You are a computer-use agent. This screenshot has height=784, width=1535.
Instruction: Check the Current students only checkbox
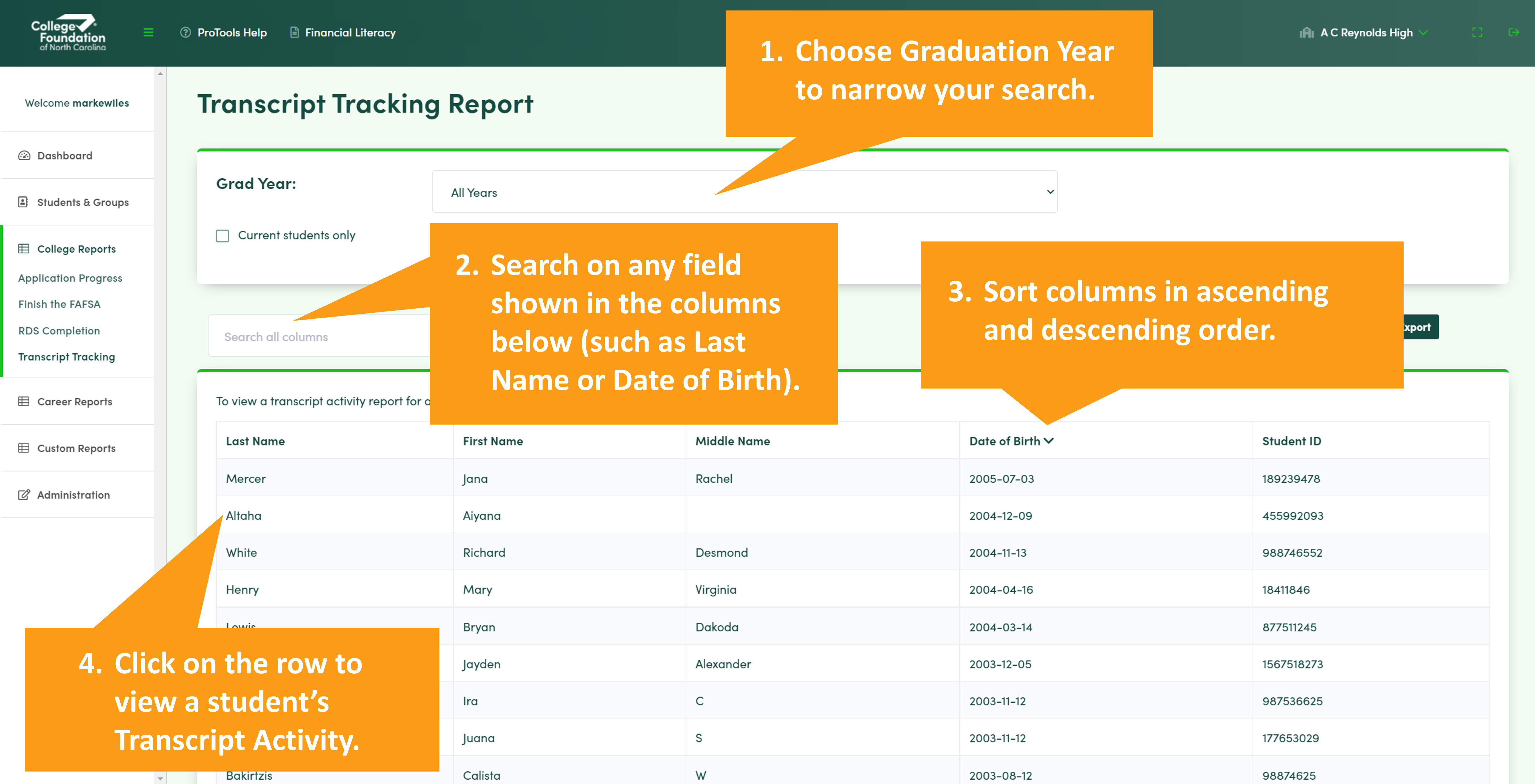(x=222, y=236)
